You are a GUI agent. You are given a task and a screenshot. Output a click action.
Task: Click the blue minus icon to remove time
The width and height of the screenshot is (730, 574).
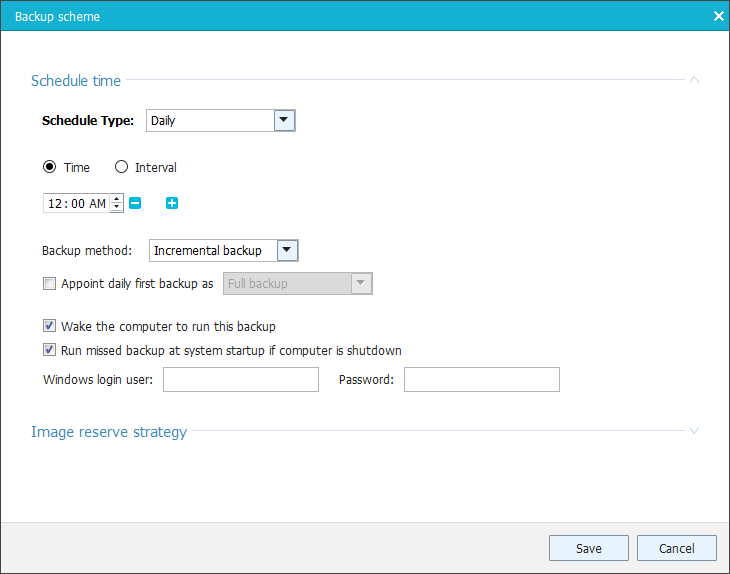click(135, 204)
